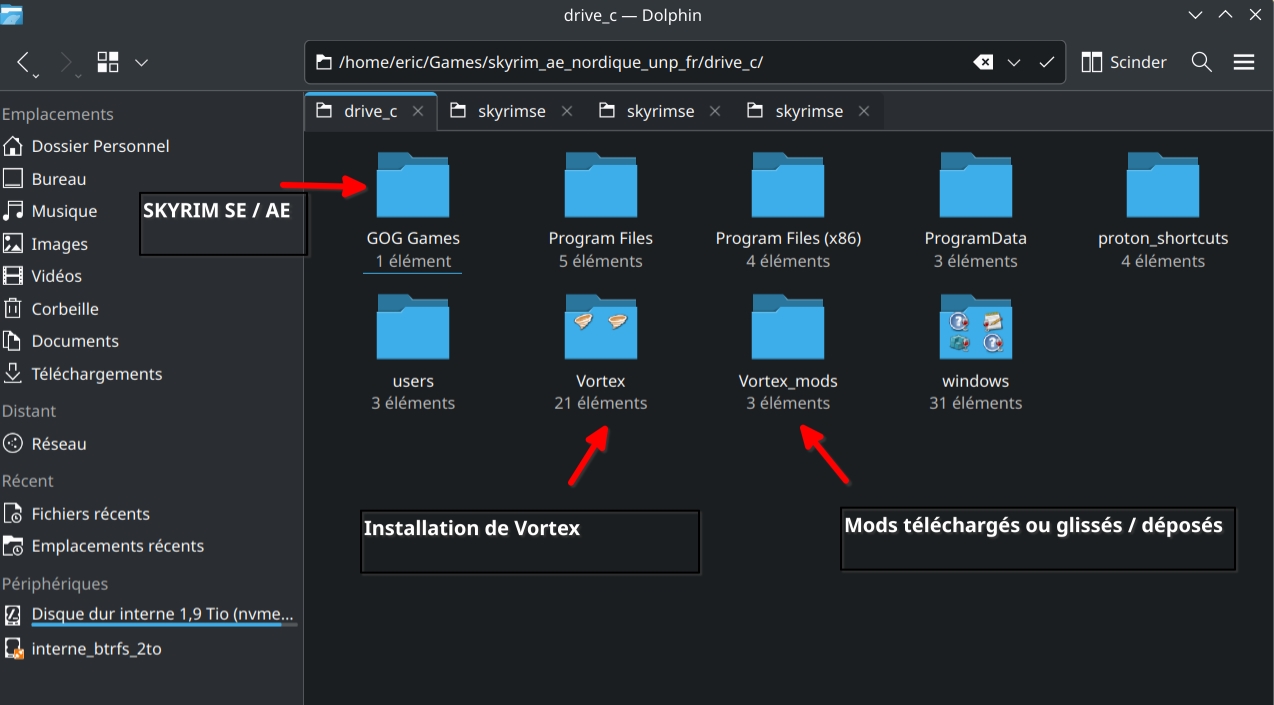Click the '31 éléments' count text
The image size is (1274, 705).
(x=975, y=403)
